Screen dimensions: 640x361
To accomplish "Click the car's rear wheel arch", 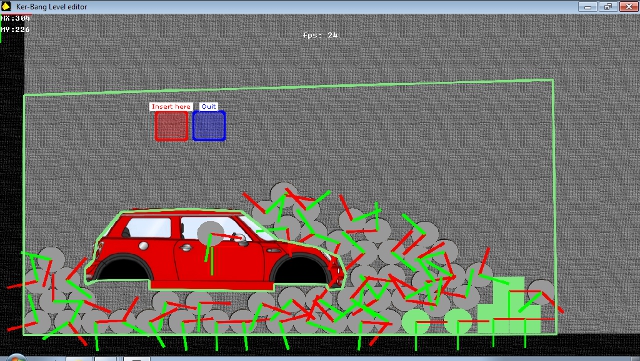I will click(x=124, y=269).
